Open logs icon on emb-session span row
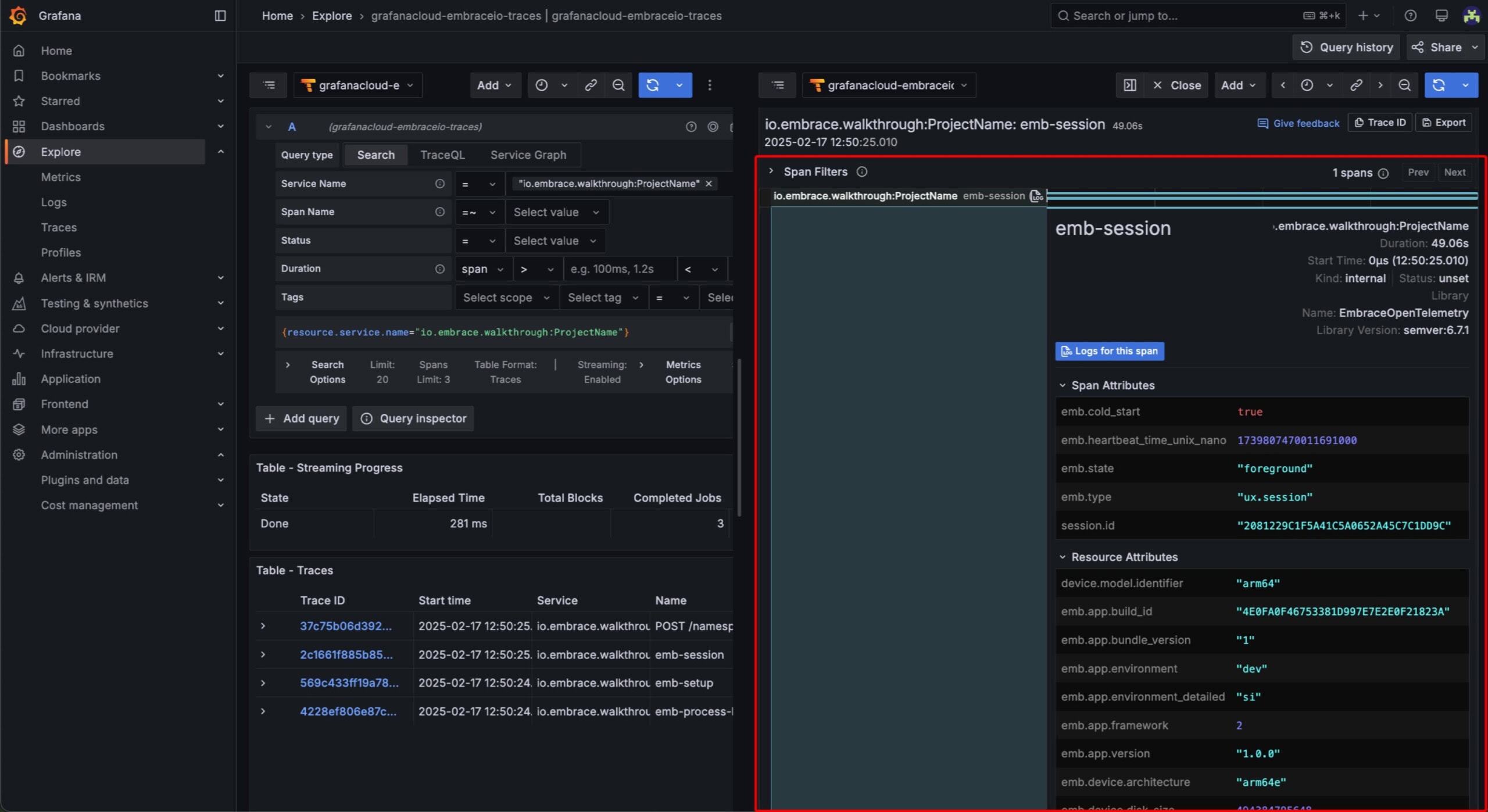This screenshot has width=1488, height=812. click(1036, 196)
